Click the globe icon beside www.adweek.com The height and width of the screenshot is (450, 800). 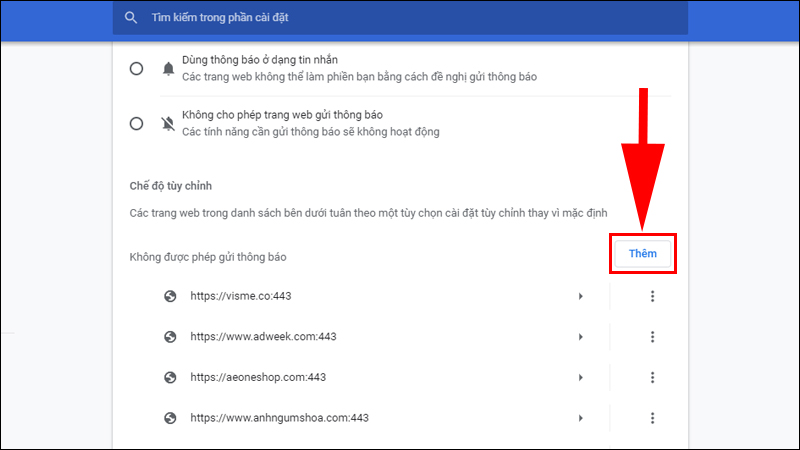171,337
